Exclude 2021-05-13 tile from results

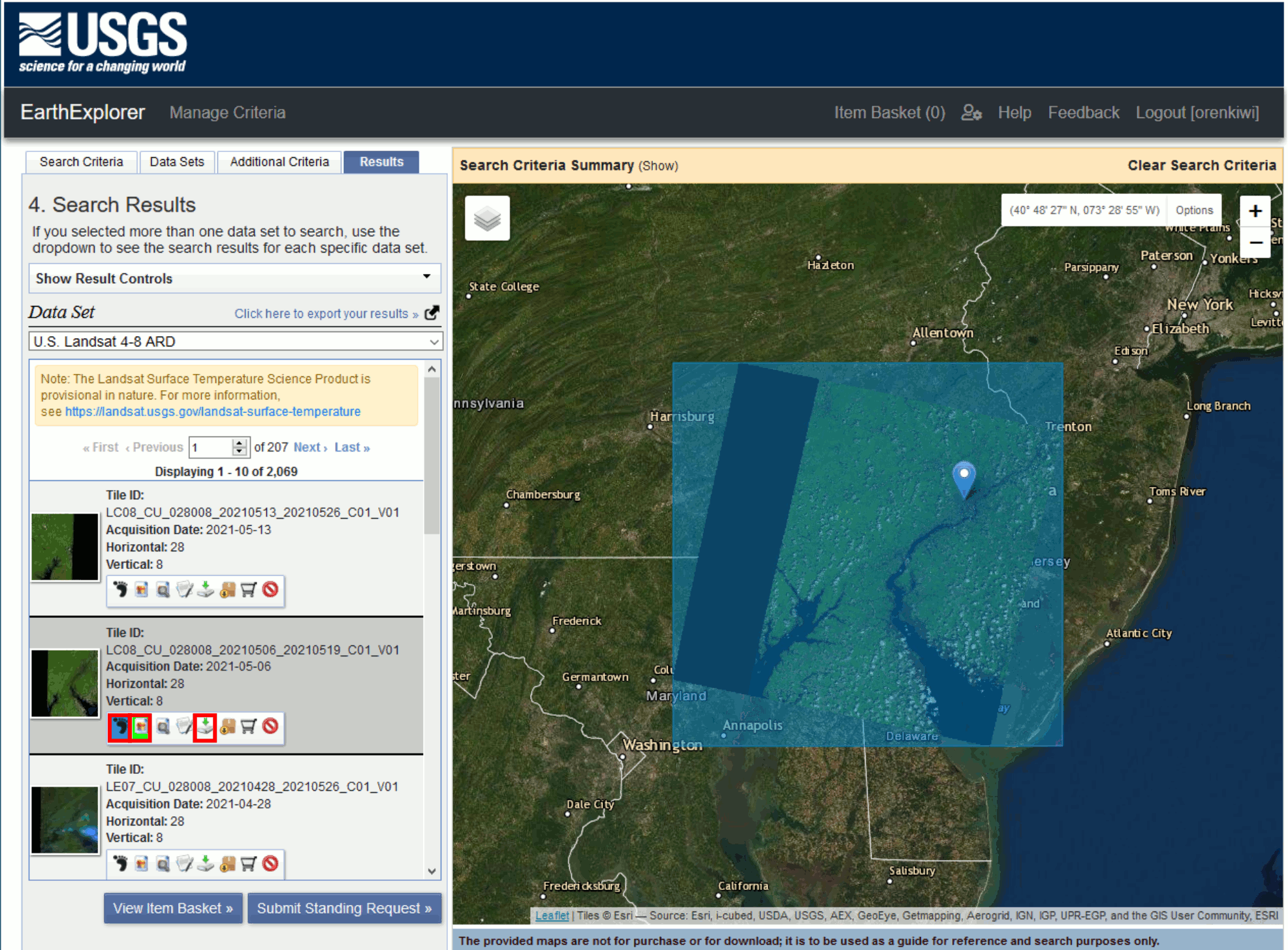[270, 590]
